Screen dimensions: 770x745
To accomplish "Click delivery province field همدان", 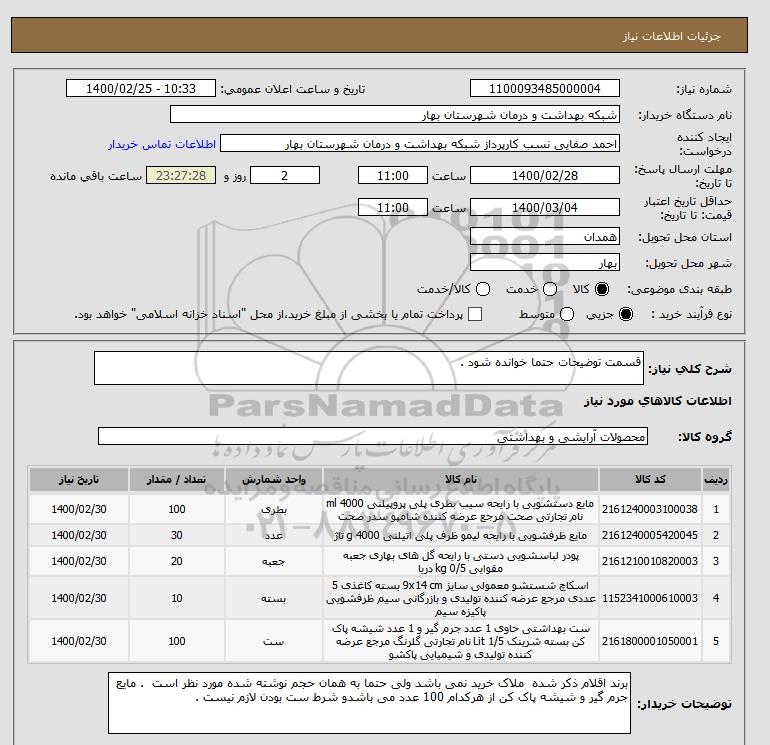I will pos(545,237).
